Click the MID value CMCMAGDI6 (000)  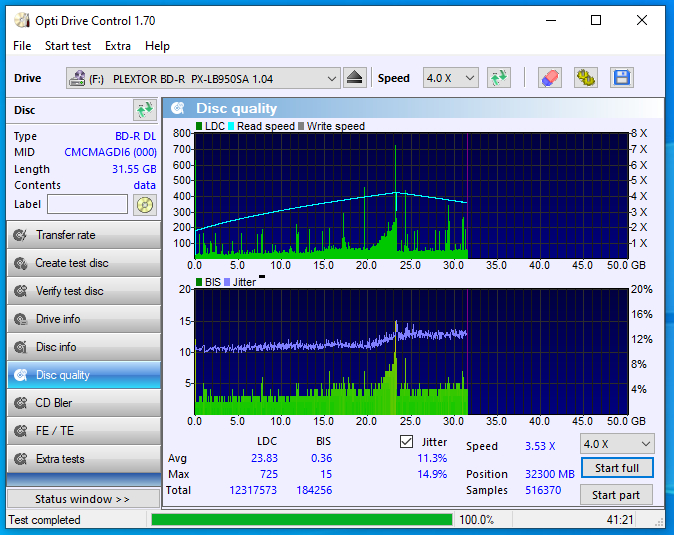[110, 152]
